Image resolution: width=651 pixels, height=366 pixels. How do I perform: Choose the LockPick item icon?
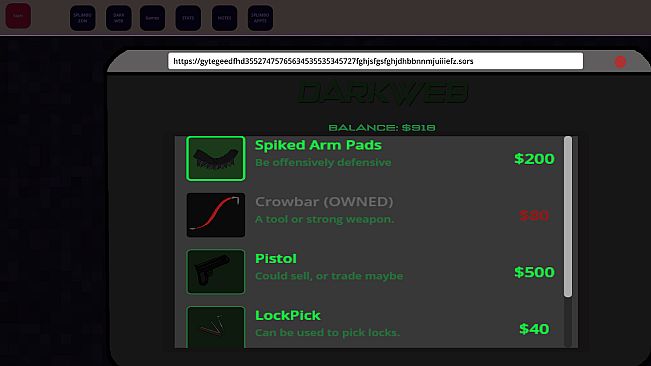215,327
